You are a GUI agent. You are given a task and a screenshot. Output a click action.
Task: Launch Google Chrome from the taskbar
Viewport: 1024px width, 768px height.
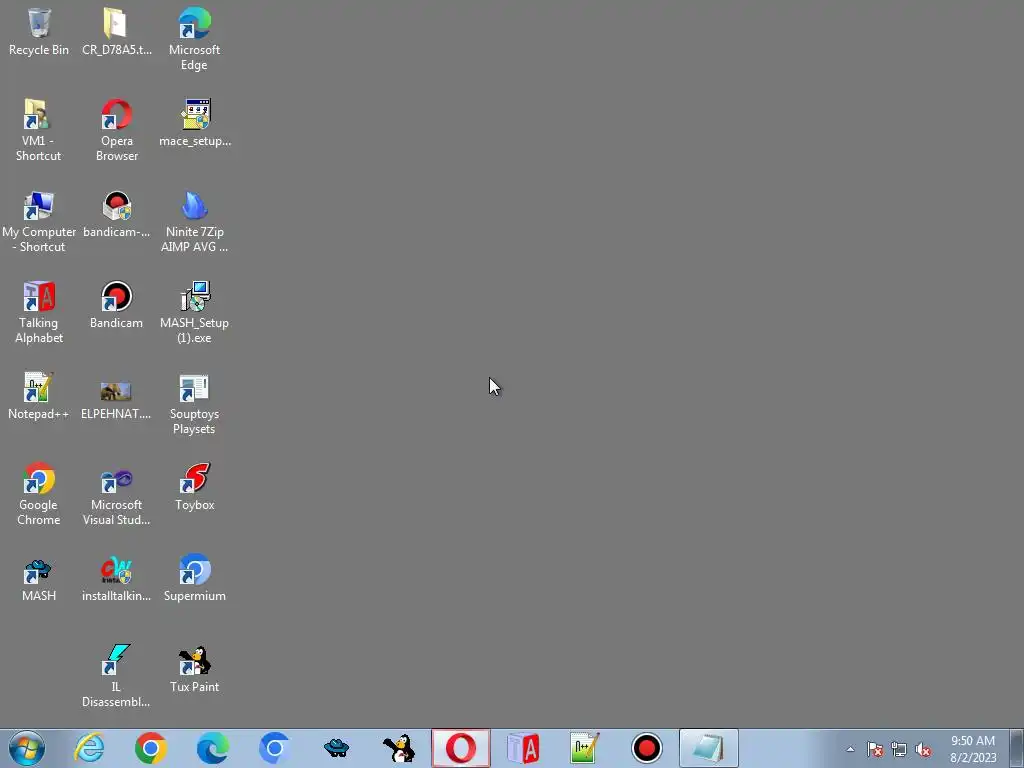151,748
